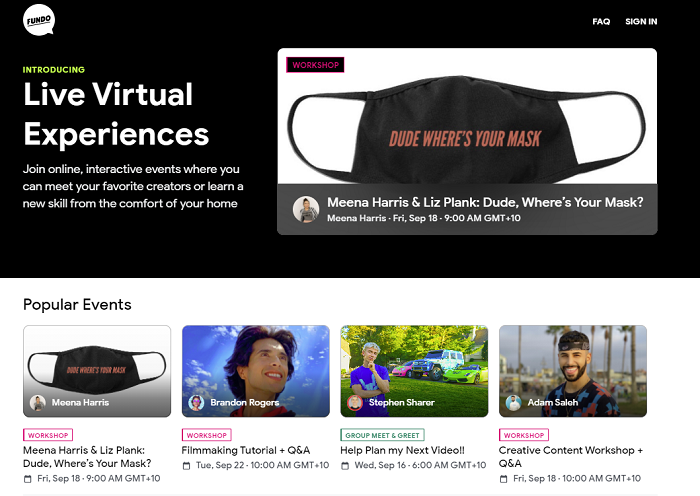Open the Creative Content Workshop + Q&A link

(x=571, y=456)
